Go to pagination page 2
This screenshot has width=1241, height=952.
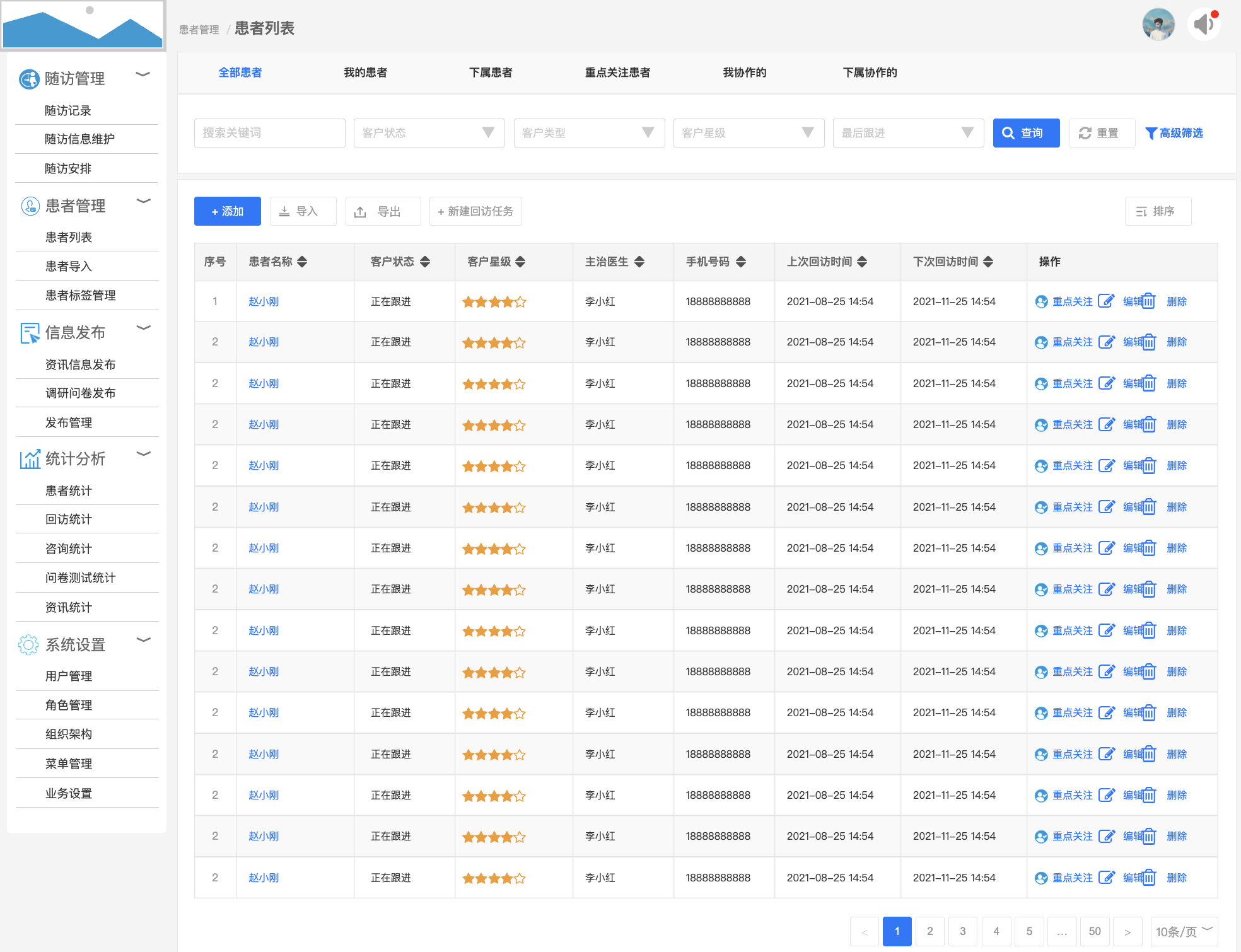click(930, 931)
